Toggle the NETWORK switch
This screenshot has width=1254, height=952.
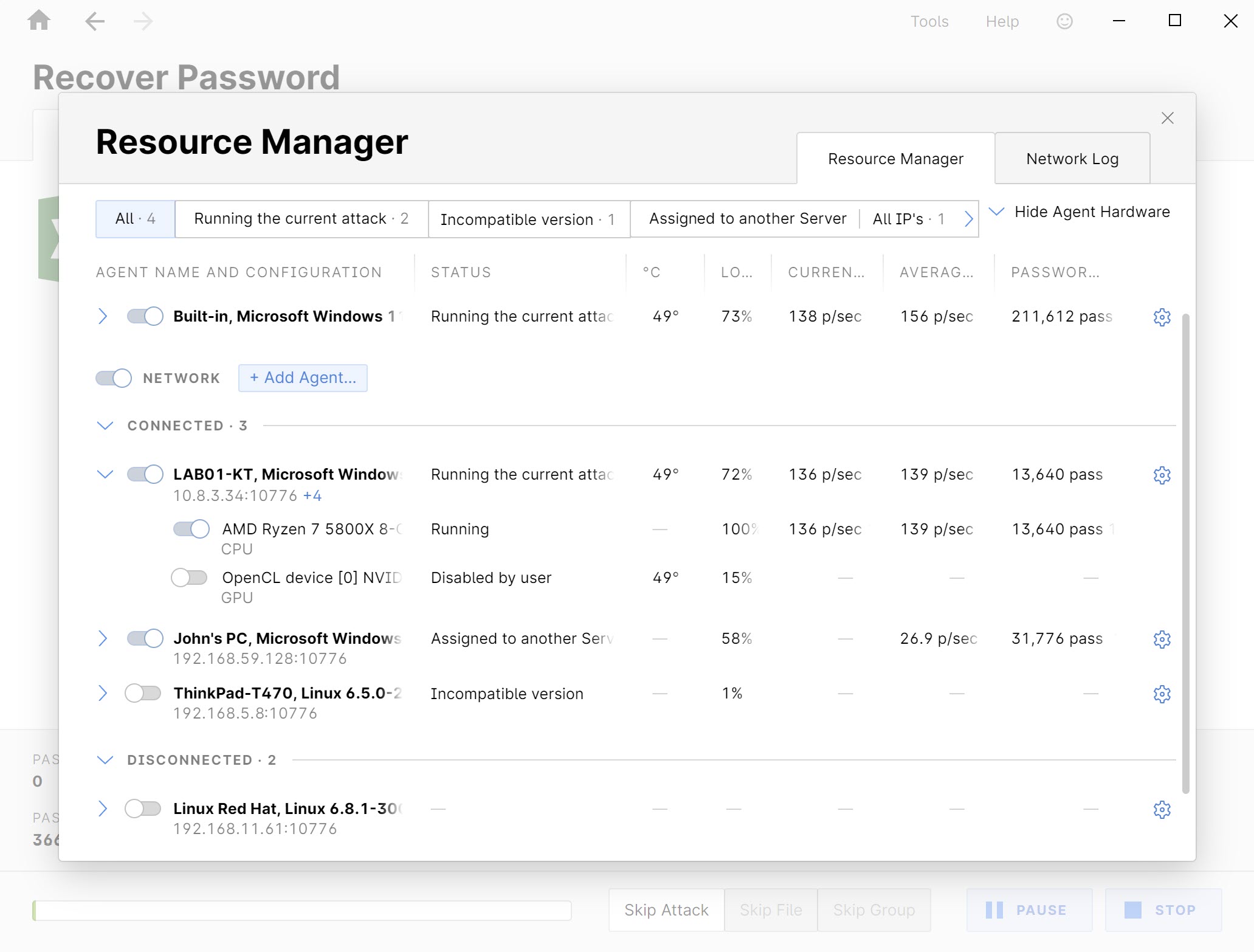tap(113, 378)
